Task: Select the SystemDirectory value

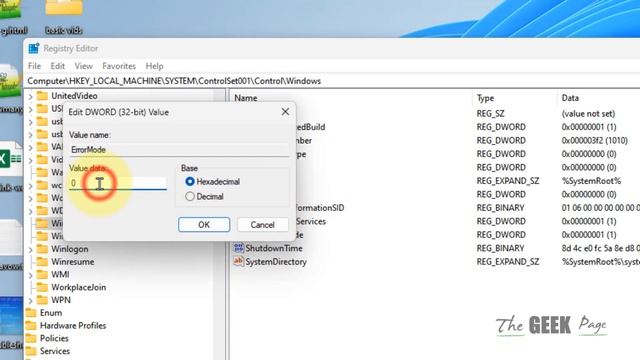Action: coord(276,262)
